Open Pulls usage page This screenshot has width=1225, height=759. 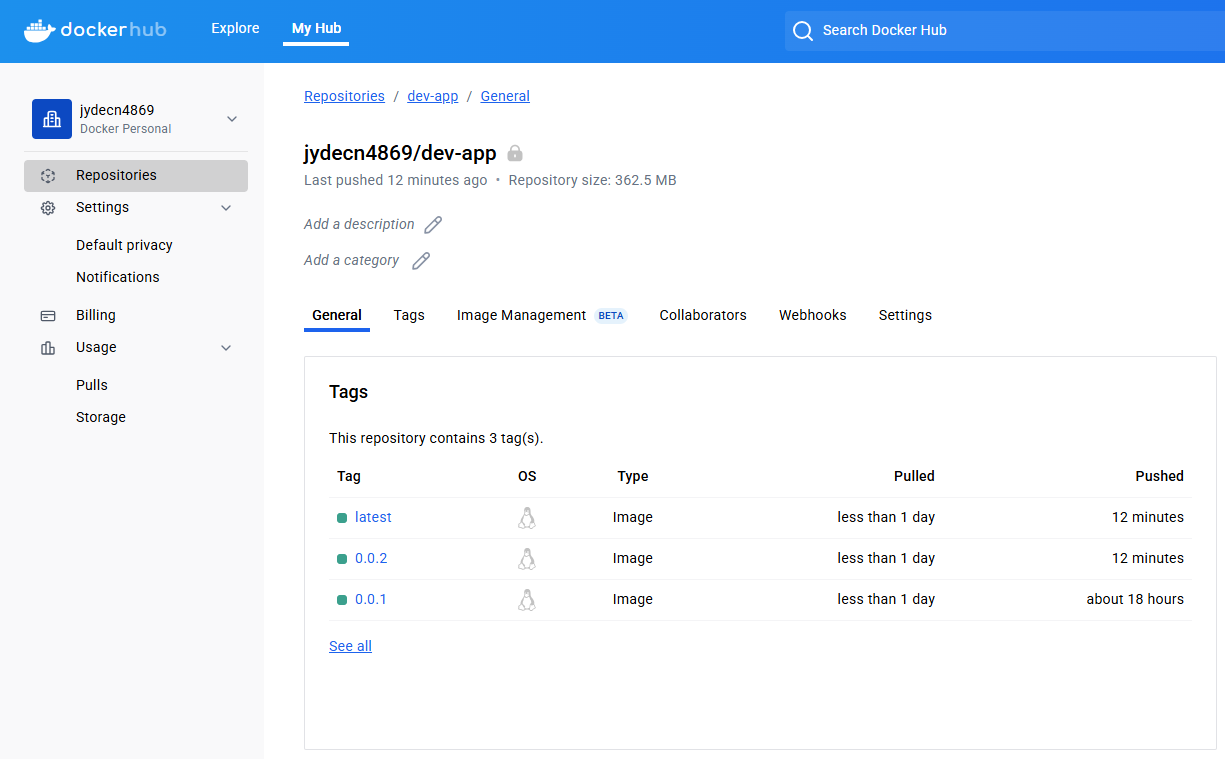click(92, 385)
